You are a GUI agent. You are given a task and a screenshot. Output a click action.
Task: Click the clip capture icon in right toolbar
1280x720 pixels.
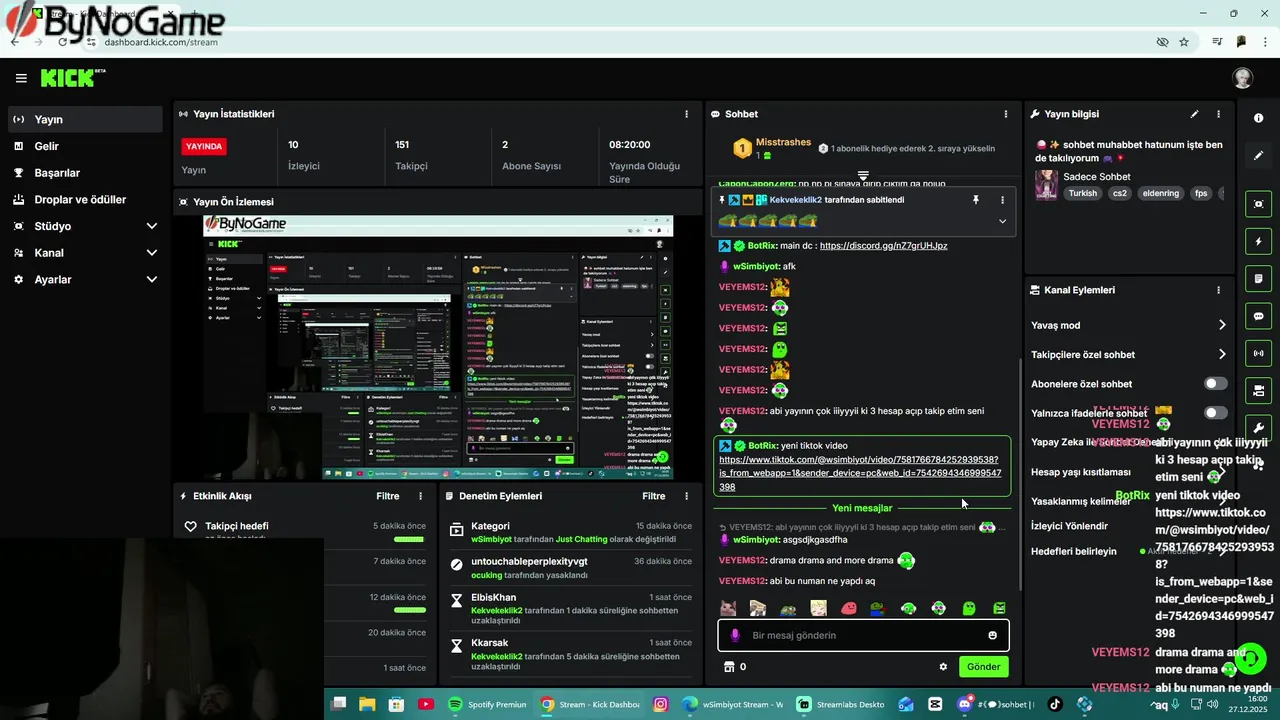[x=1258, y=204]
